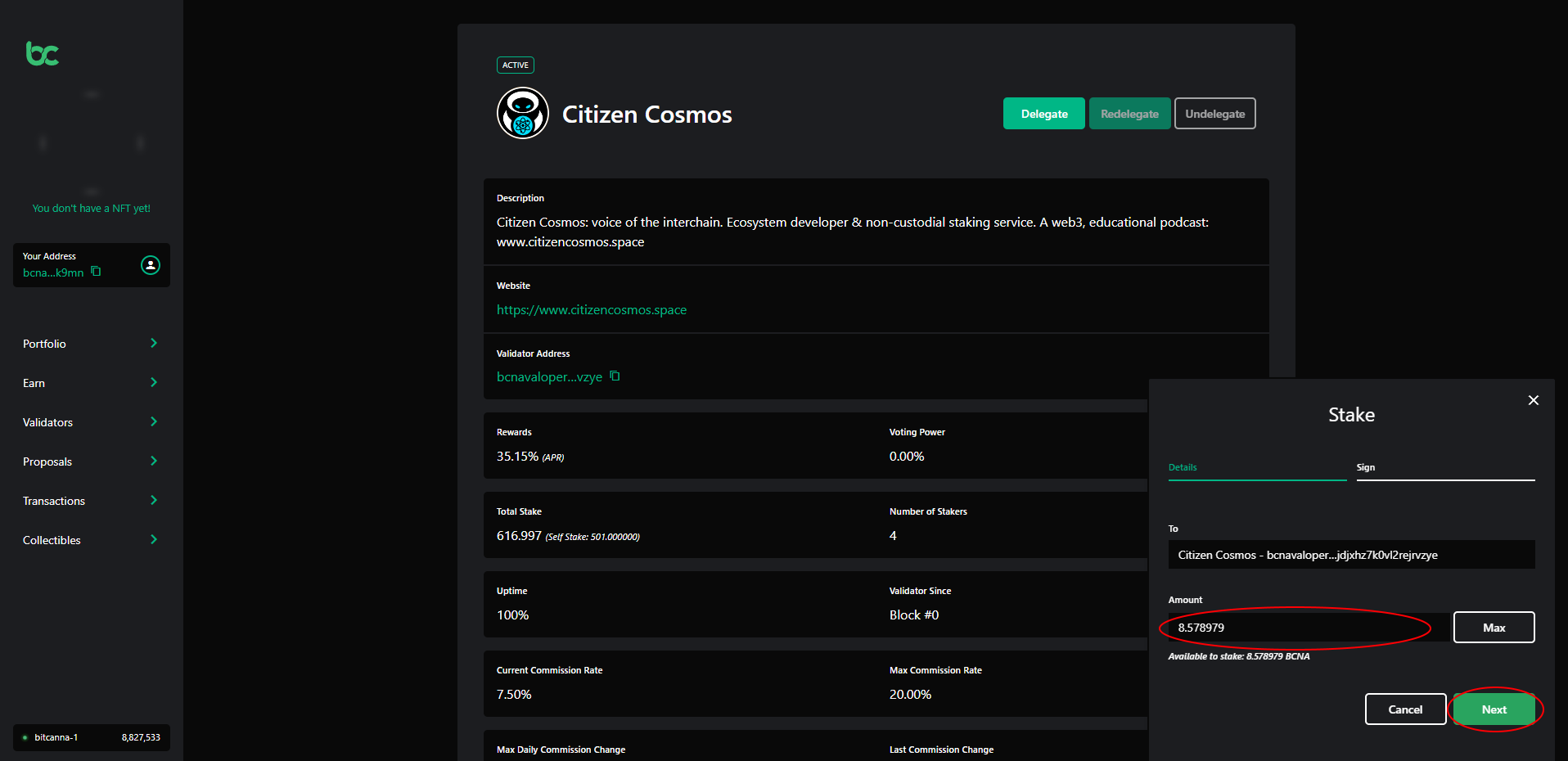
Task: Click 'You don't have a NFT yet!' text
Action: [92, 208]
